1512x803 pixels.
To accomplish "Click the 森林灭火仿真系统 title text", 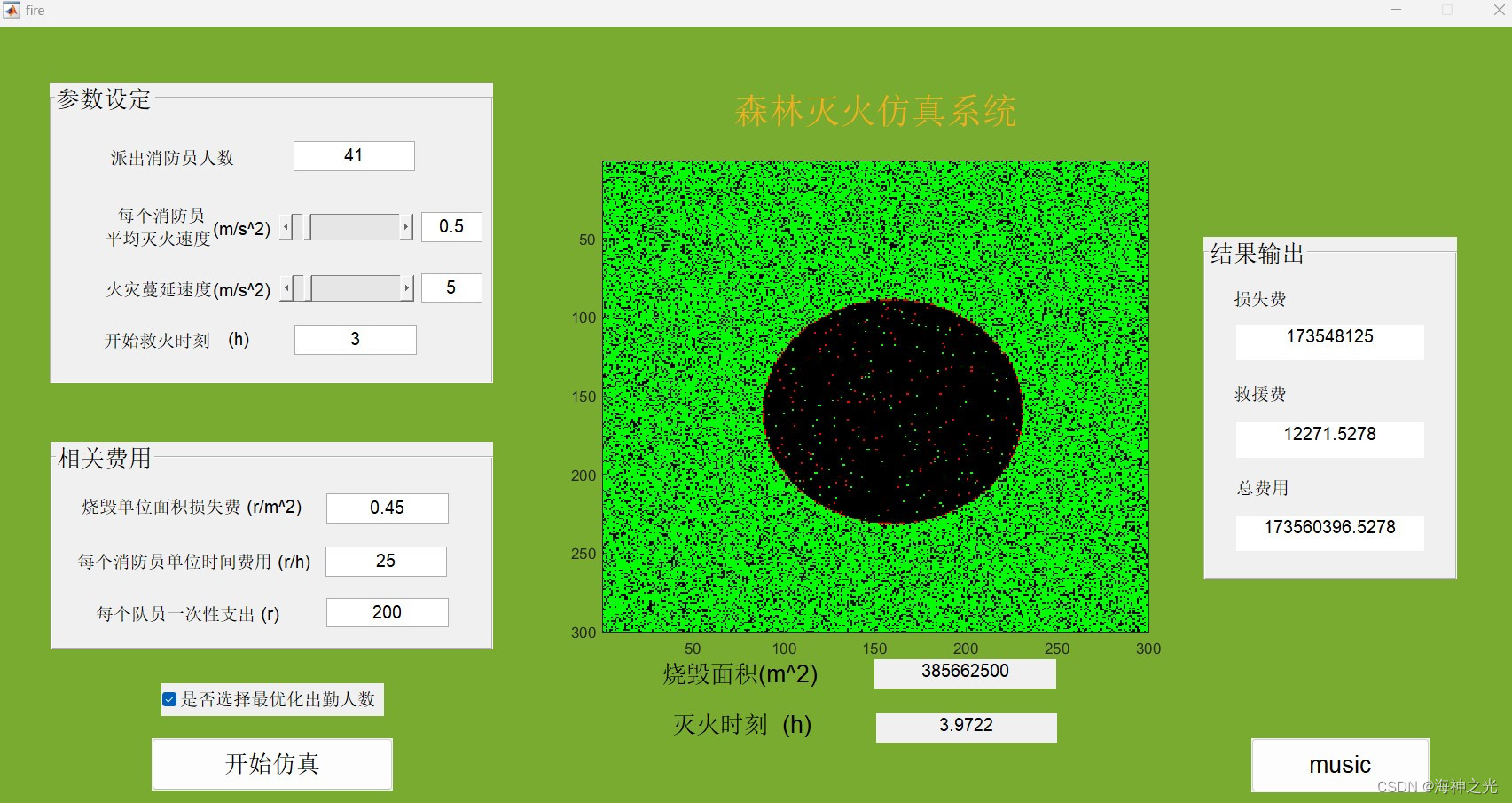I will point(875,112).
